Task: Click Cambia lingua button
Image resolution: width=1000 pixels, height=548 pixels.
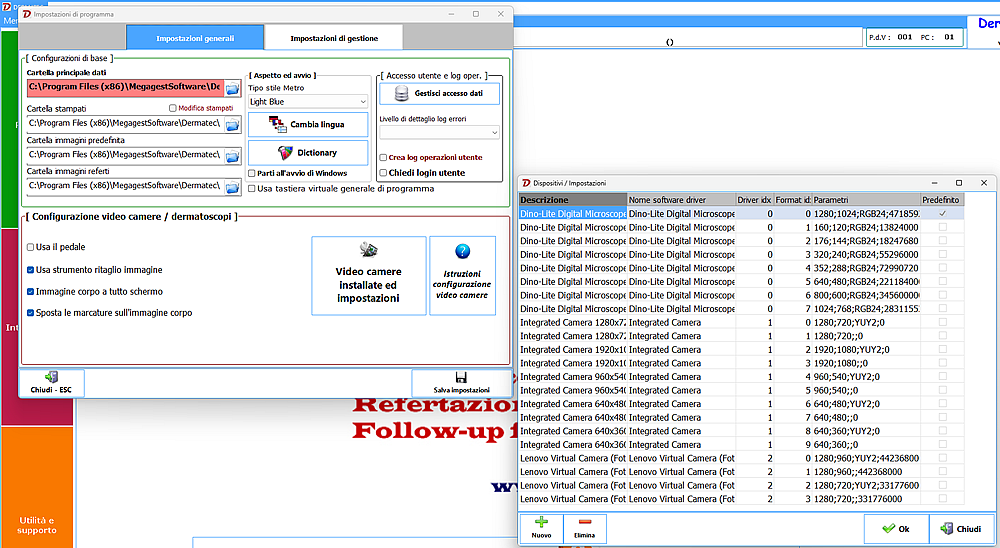Action: pyautogui.click(x=308, y=124)
